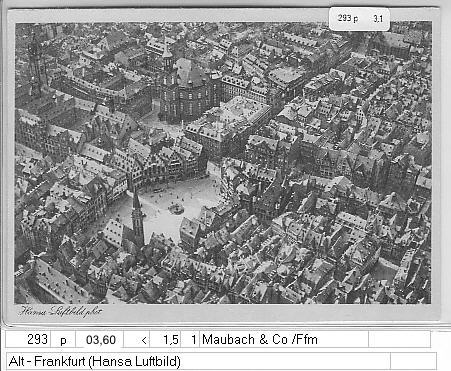This screenshot has height=371, width=451.
Task: Select the "Maubach & Co /Ffm" publisher field
Action: pos(284,339)
